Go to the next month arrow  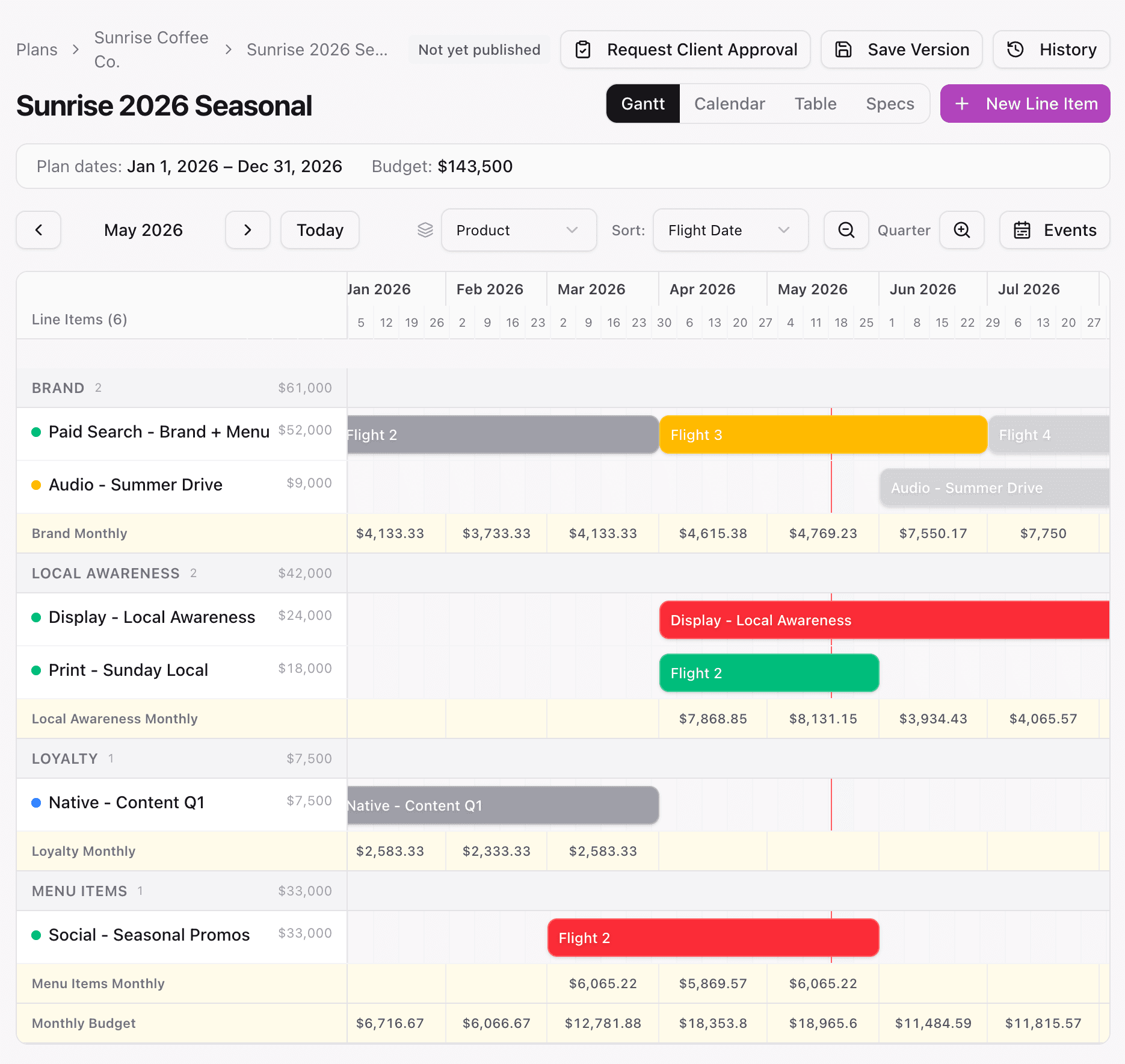(247, 230)
